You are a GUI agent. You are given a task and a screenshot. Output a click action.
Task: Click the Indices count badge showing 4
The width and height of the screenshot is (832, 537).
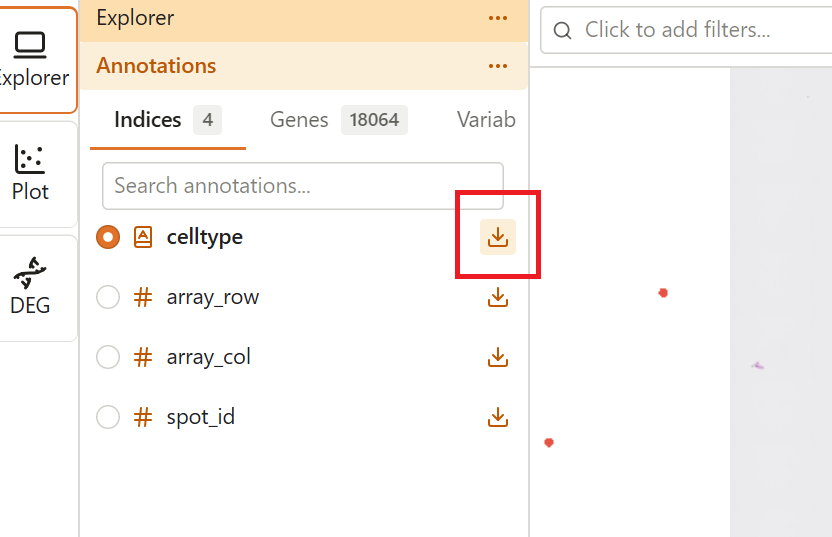tap(207, 120)
